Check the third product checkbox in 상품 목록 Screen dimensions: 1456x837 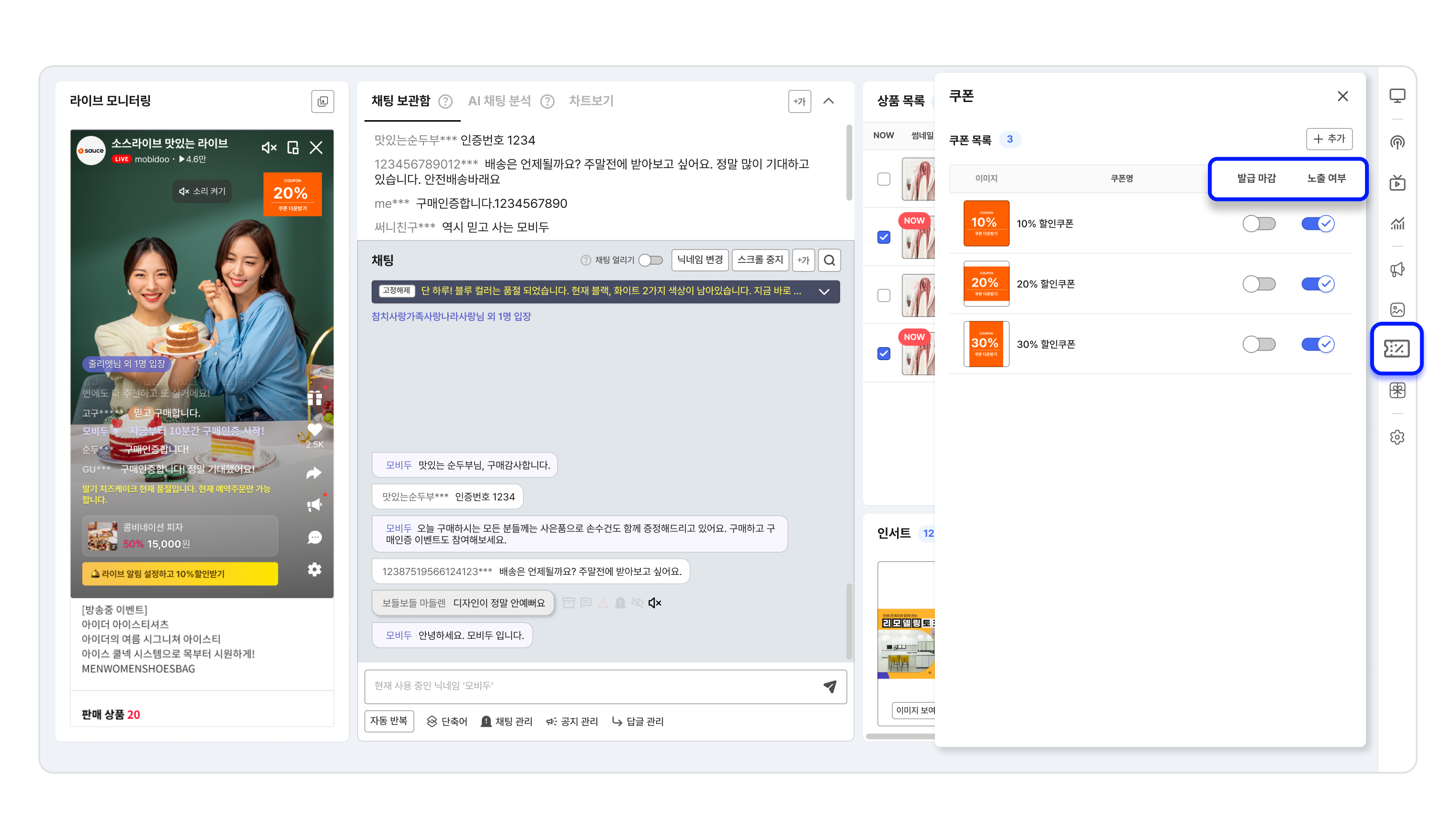click(884, 295)
